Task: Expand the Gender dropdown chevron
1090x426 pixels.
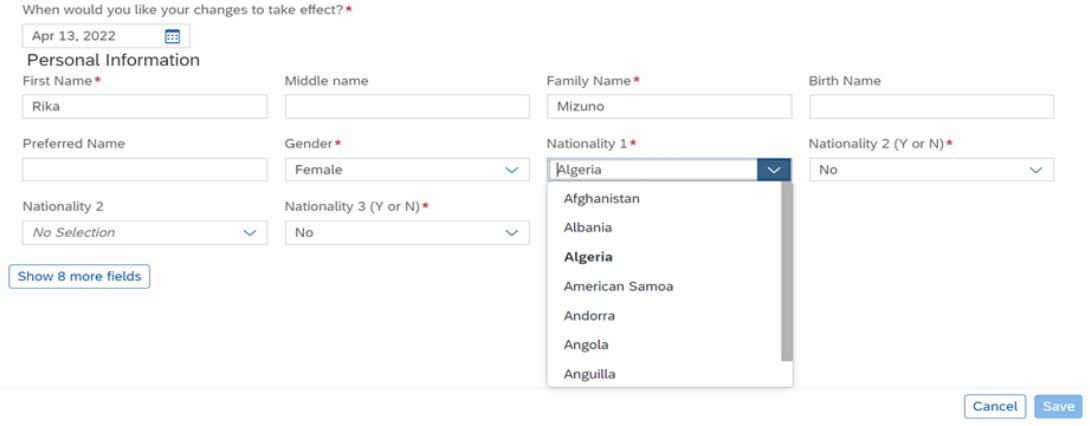Action: [512, 170]
